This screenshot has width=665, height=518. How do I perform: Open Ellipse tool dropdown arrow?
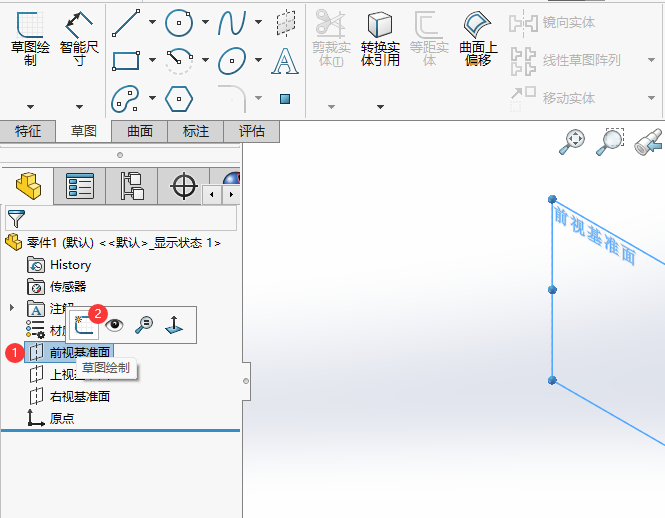click(x=258, y=60)
